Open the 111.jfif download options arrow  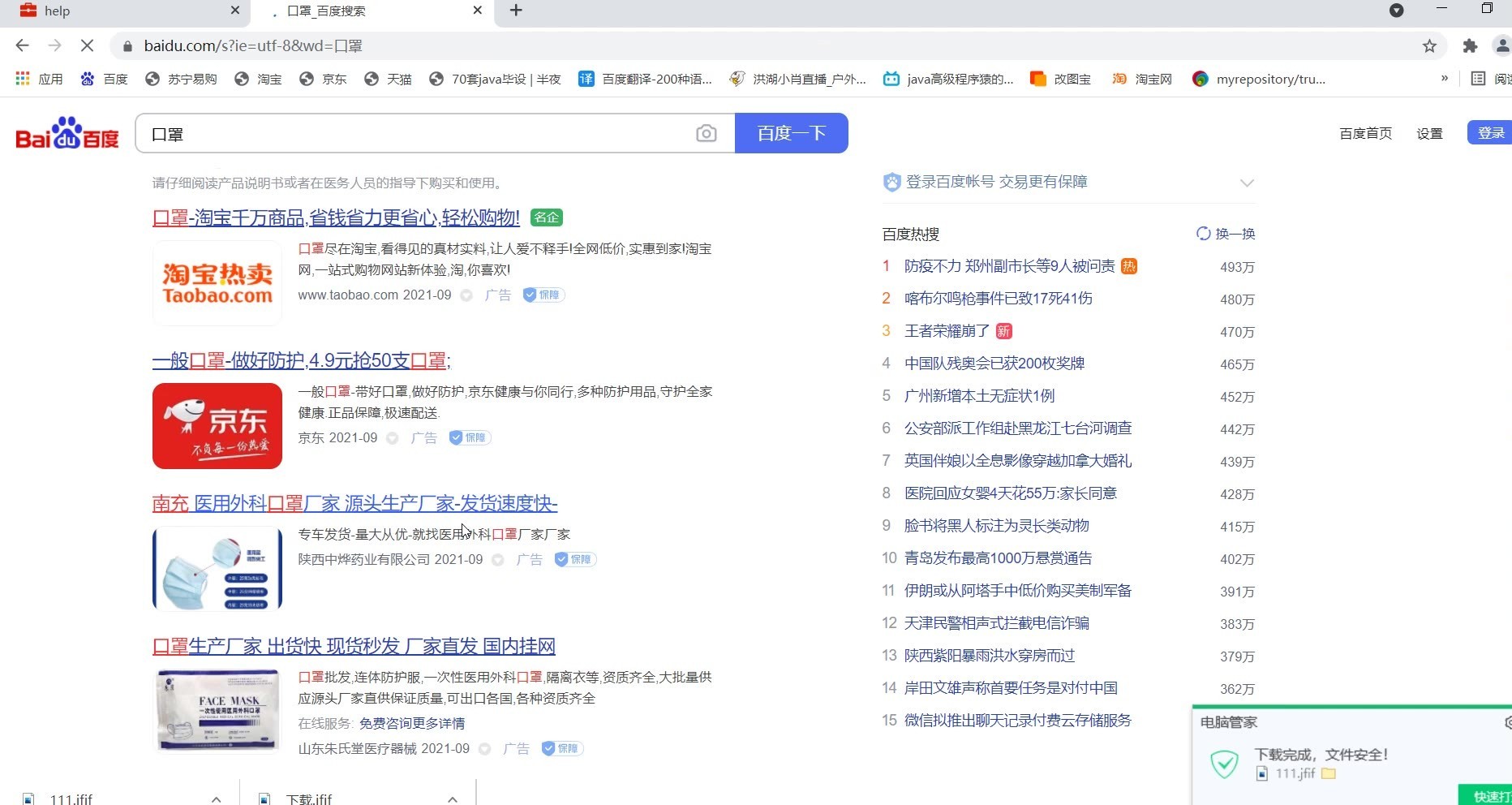(x=216, y=799)
